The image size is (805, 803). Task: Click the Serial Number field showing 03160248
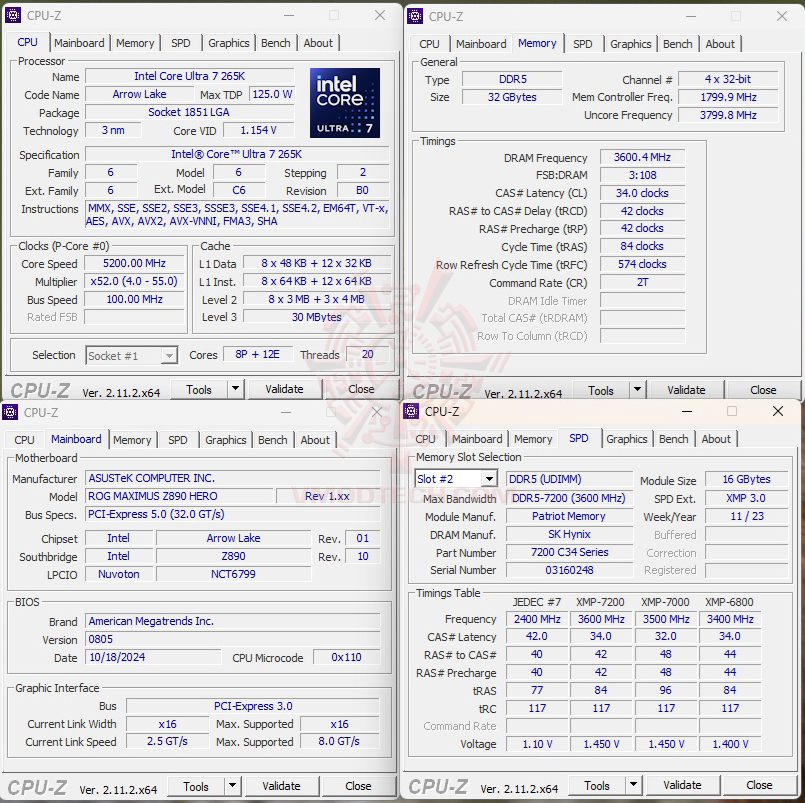point(570,571)
